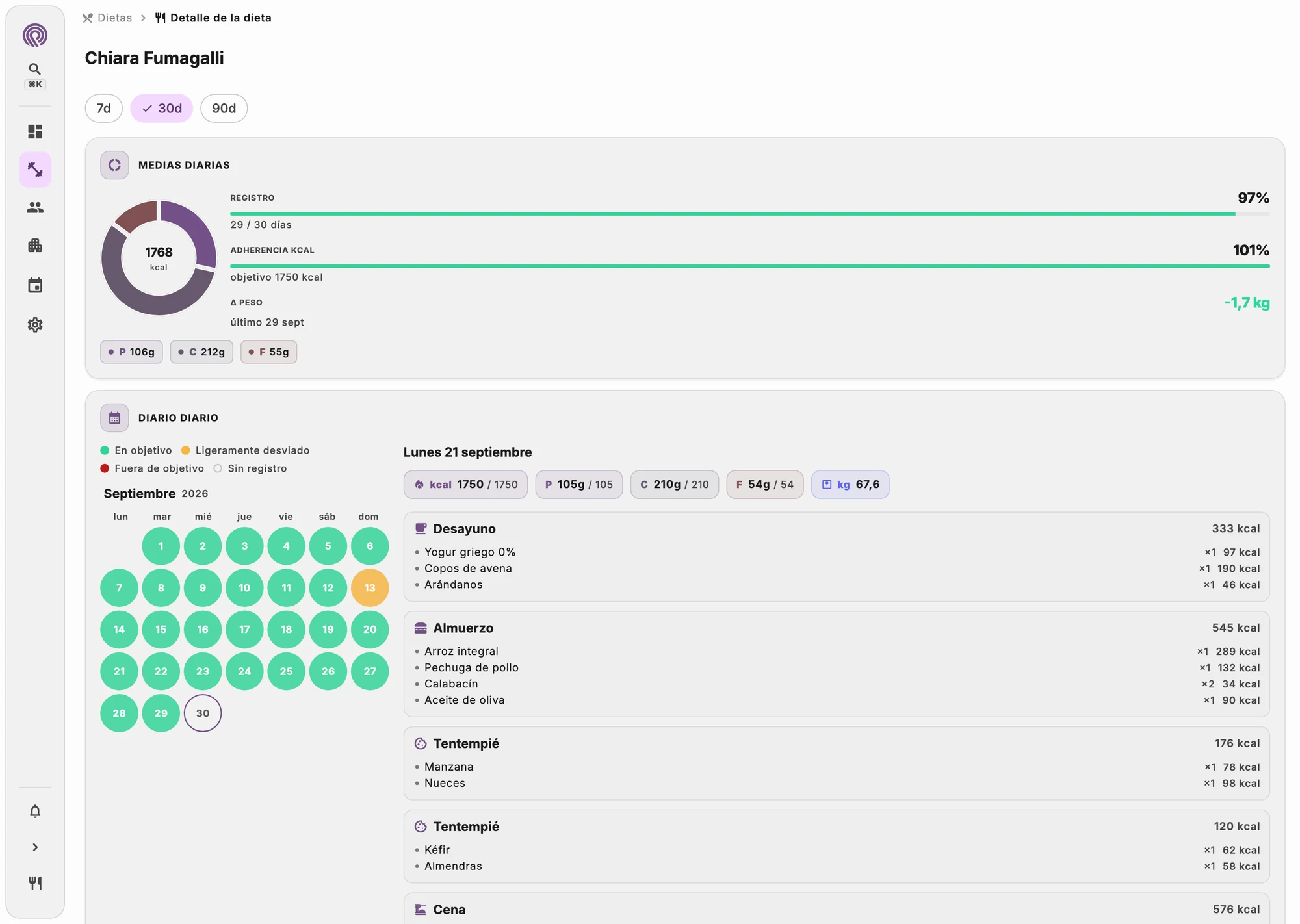Click the Adherencia kcal progress bar
The height and width of the screenshot is (924, 1300).
click(x=749, y=266)
